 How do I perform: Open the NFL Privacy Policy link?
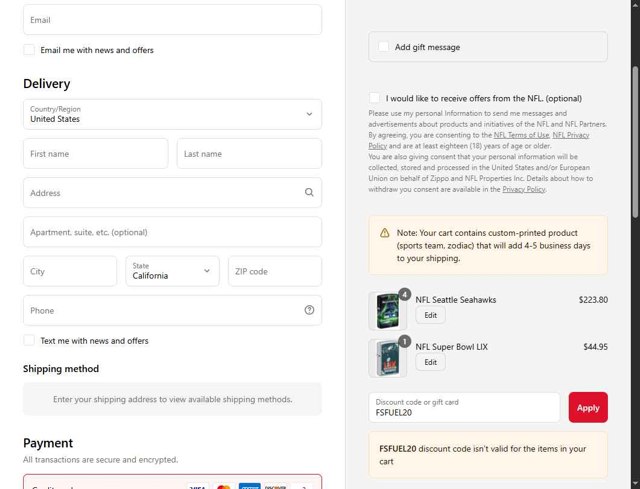pyautogui.click(x=571, y=135)
